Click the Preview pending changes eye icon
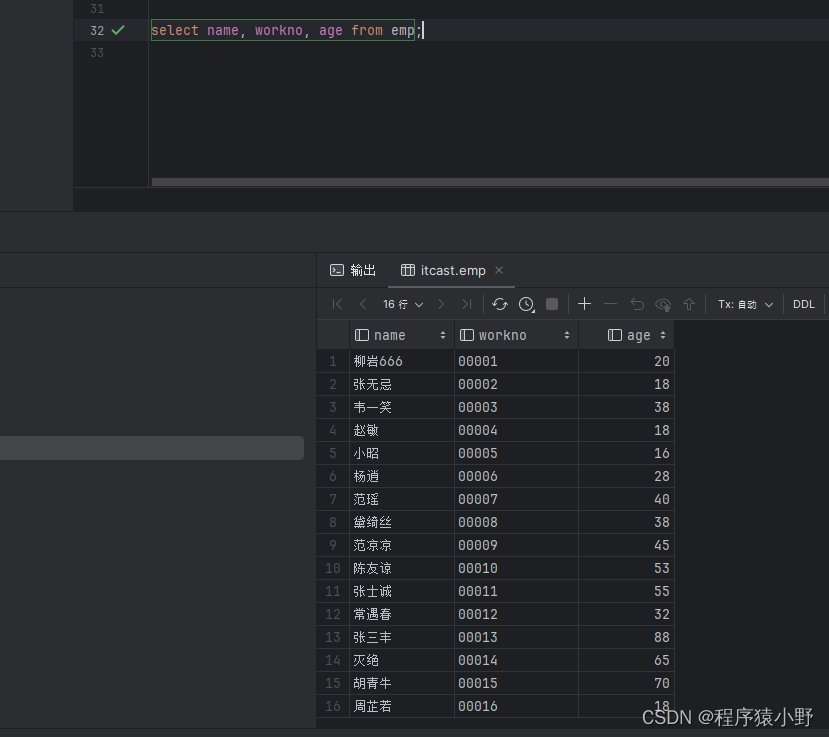The image size is (829, 737). [x=662, y=304]
